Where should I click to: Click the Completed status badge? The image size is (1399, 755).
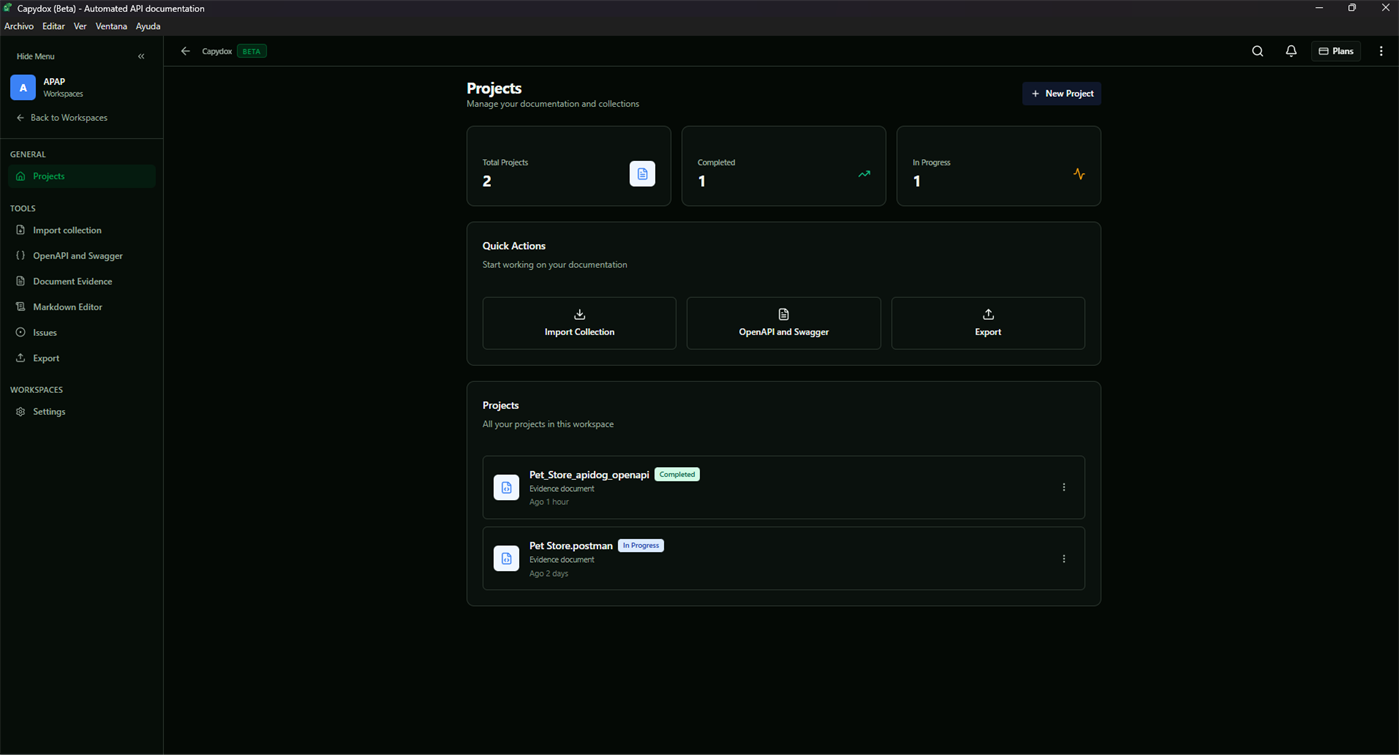tap(677, 474)
